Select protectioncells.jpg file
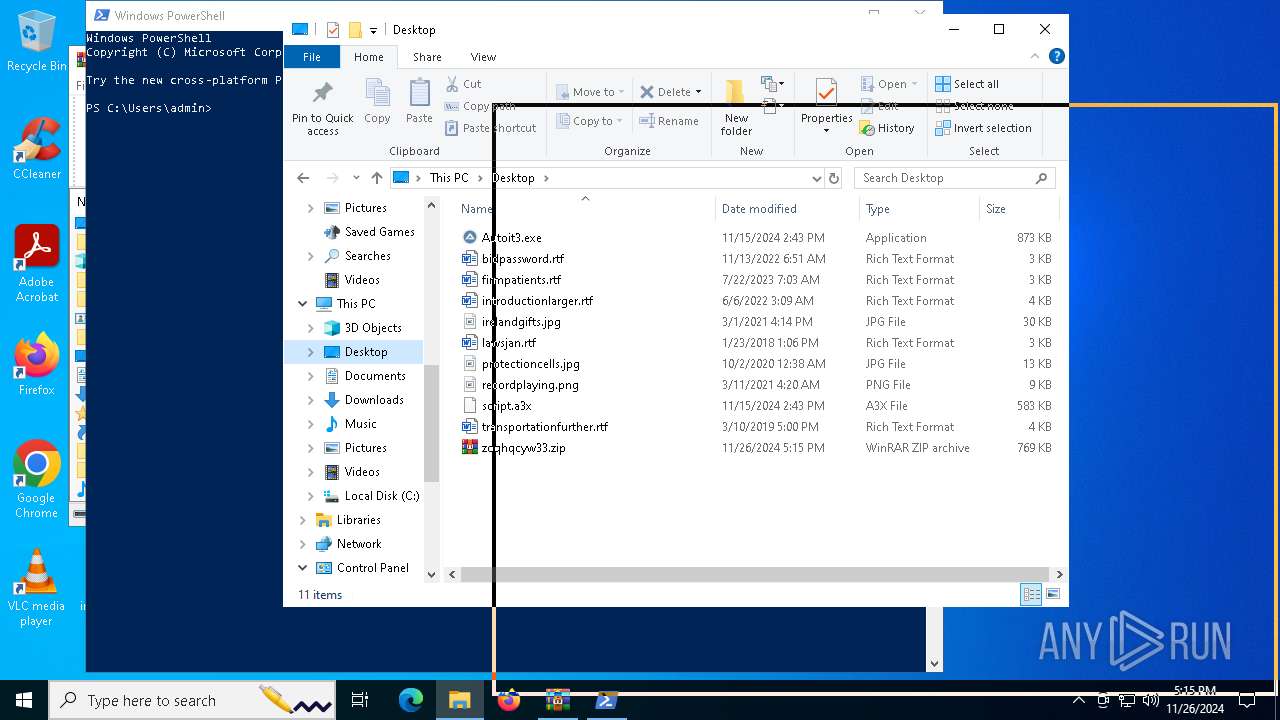1280x720 pixels. (x=530, y=364)
